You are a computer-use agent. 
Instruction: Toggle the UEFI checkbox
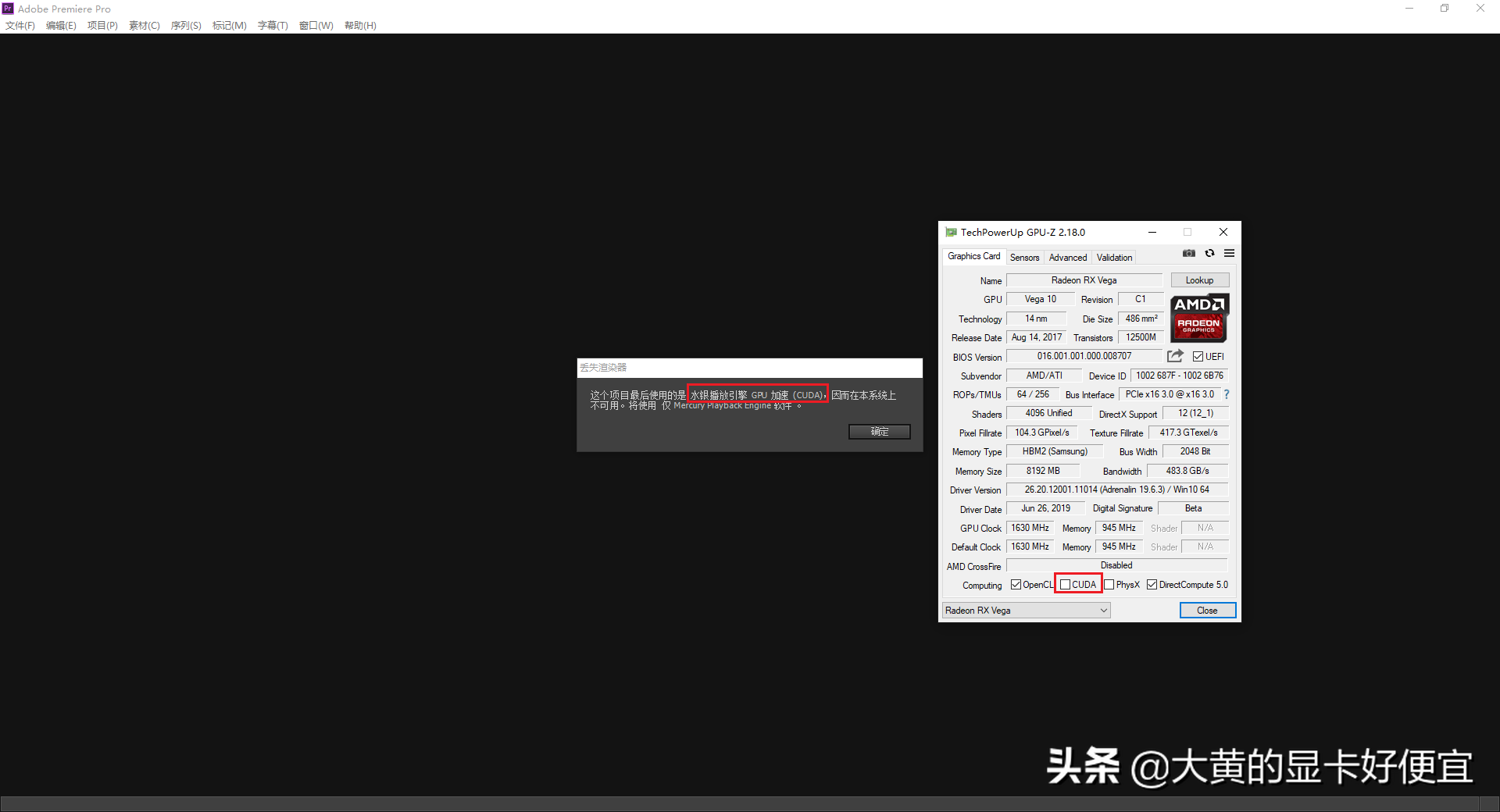click(x=1198, y=357)
